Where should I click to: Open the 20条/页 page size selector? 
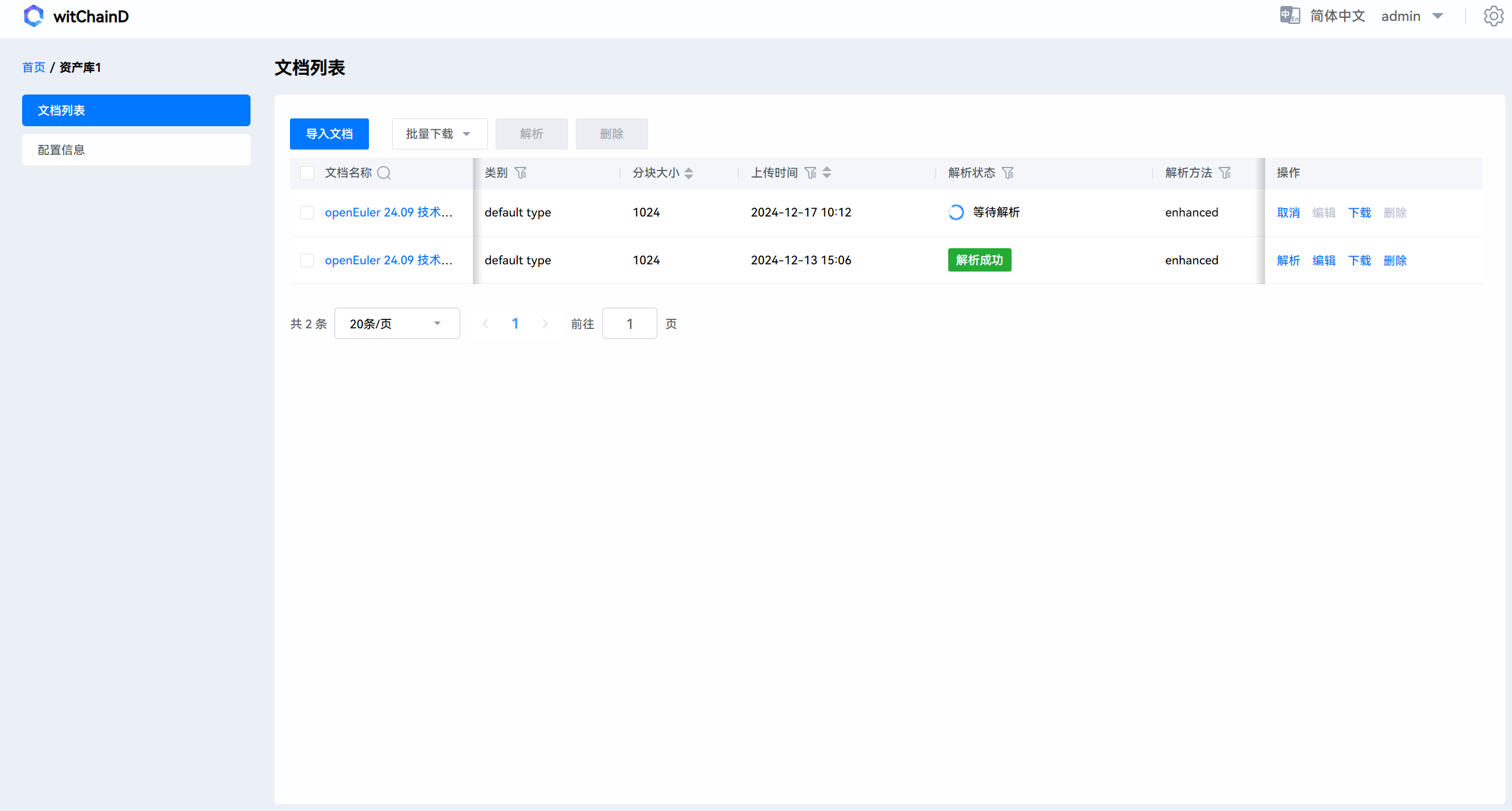[x=397, y=324]
